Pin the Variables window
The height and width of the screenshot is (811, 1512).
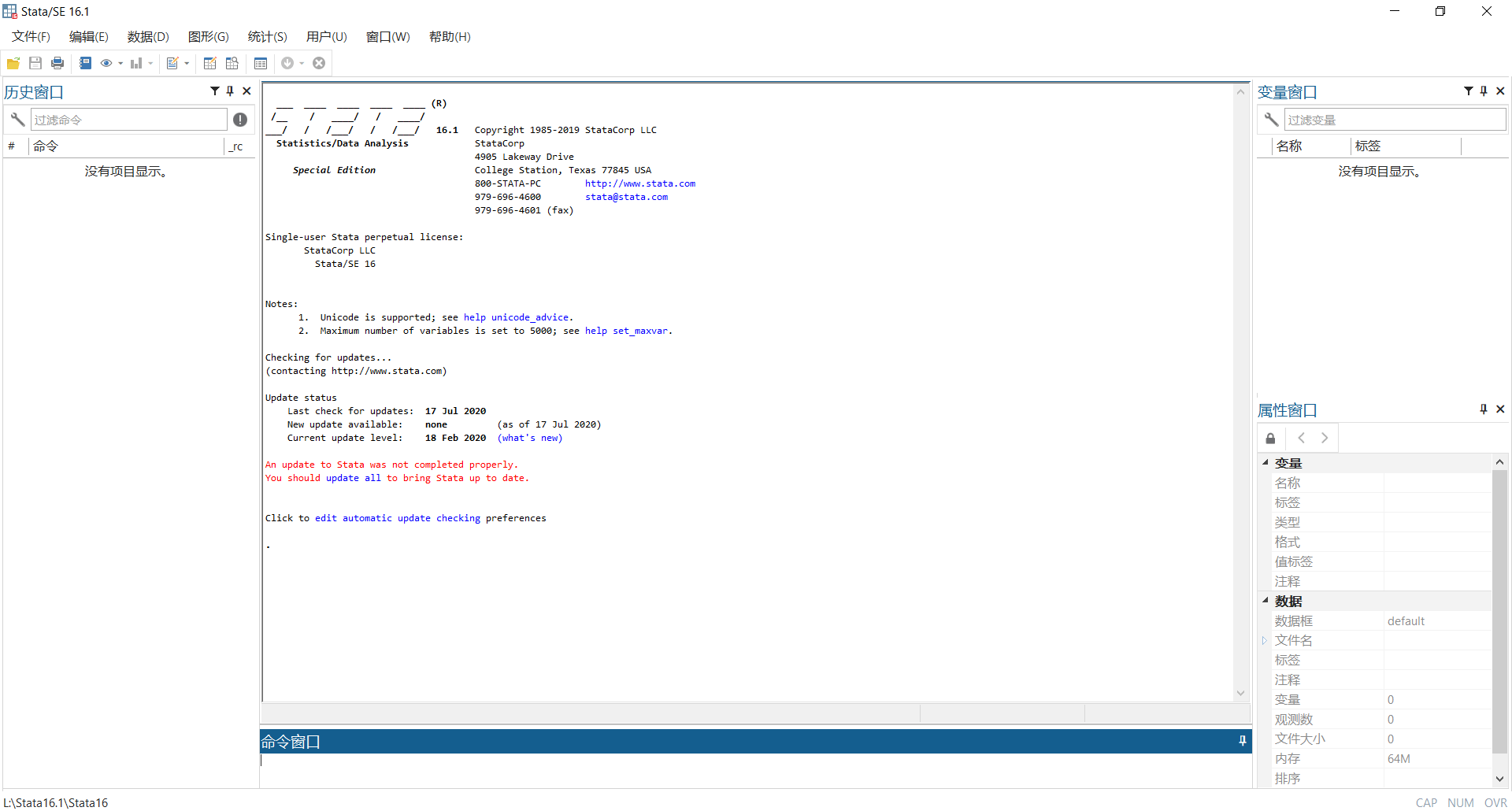(1484, 91)
